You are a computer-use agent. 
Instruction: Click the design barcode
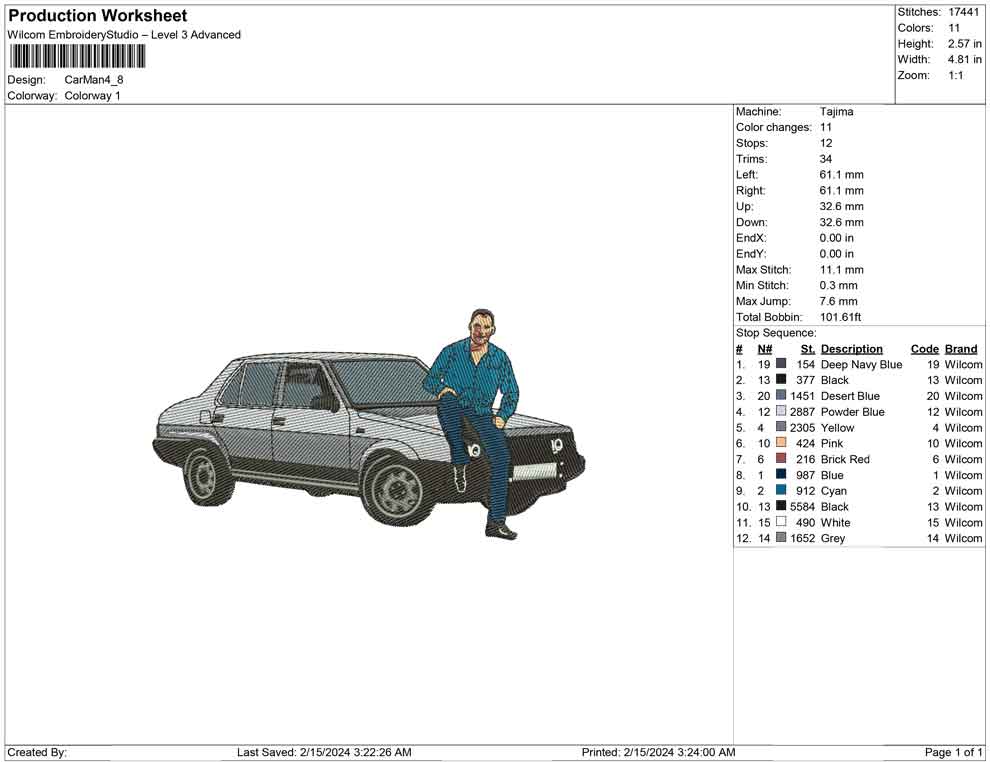click(x=77, y=58)
